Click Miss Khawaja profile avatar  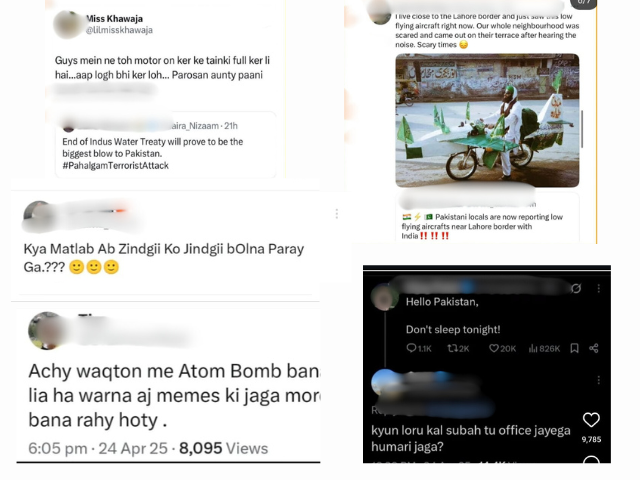67,24
